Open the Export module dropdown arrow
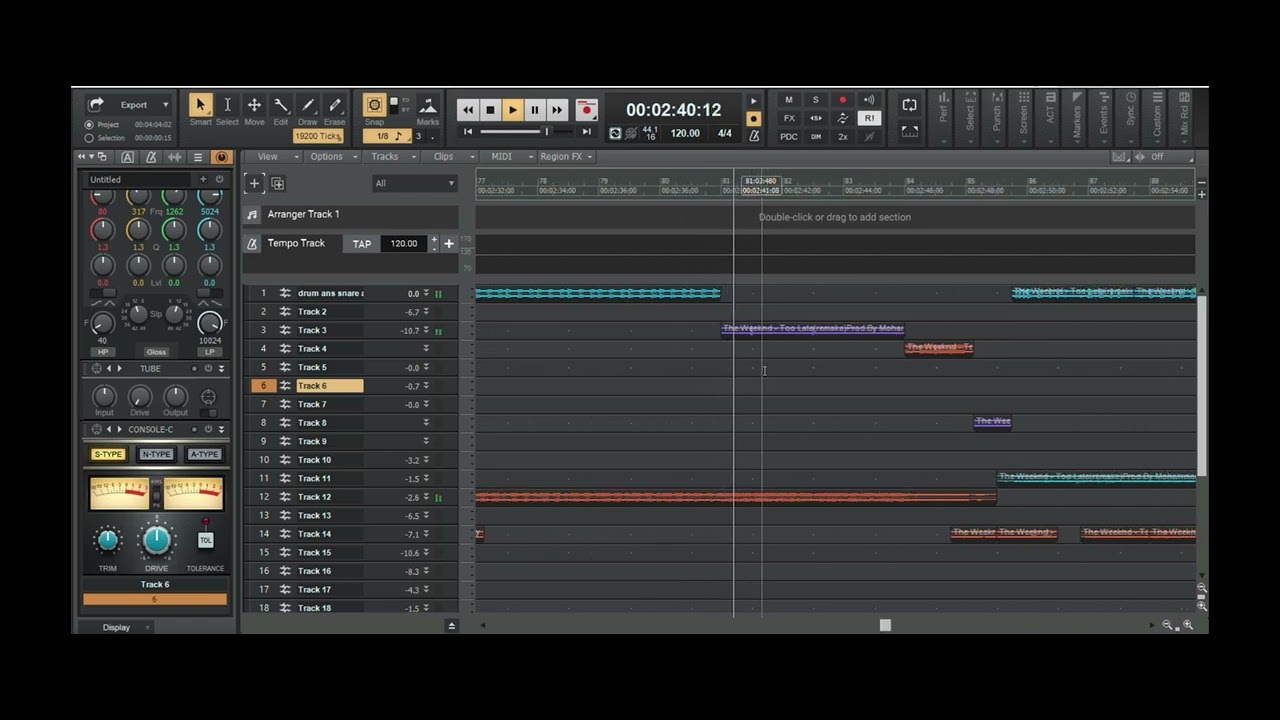This screenshot has width=1280, height=720. click(x=166, y=105)
